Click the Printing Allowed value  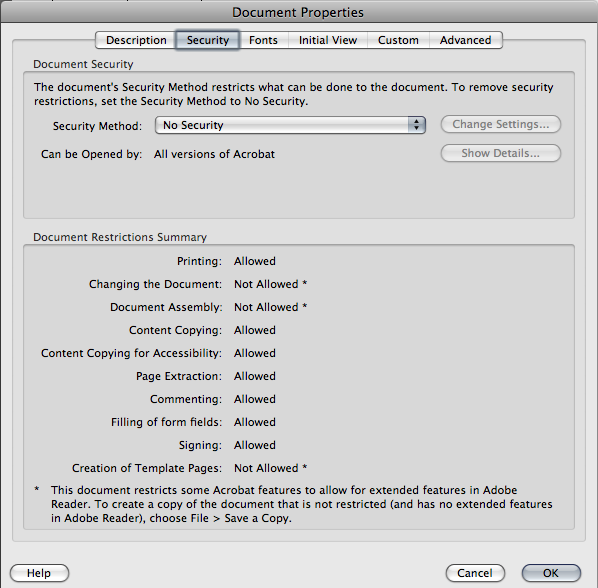click(255, 261)
